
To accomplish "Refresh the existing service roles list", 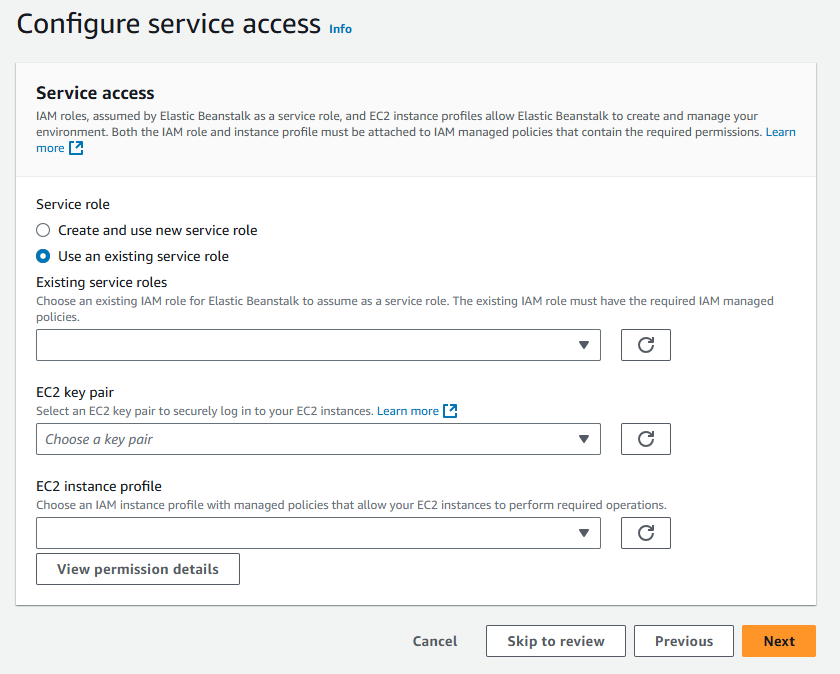I will [645, 345].
